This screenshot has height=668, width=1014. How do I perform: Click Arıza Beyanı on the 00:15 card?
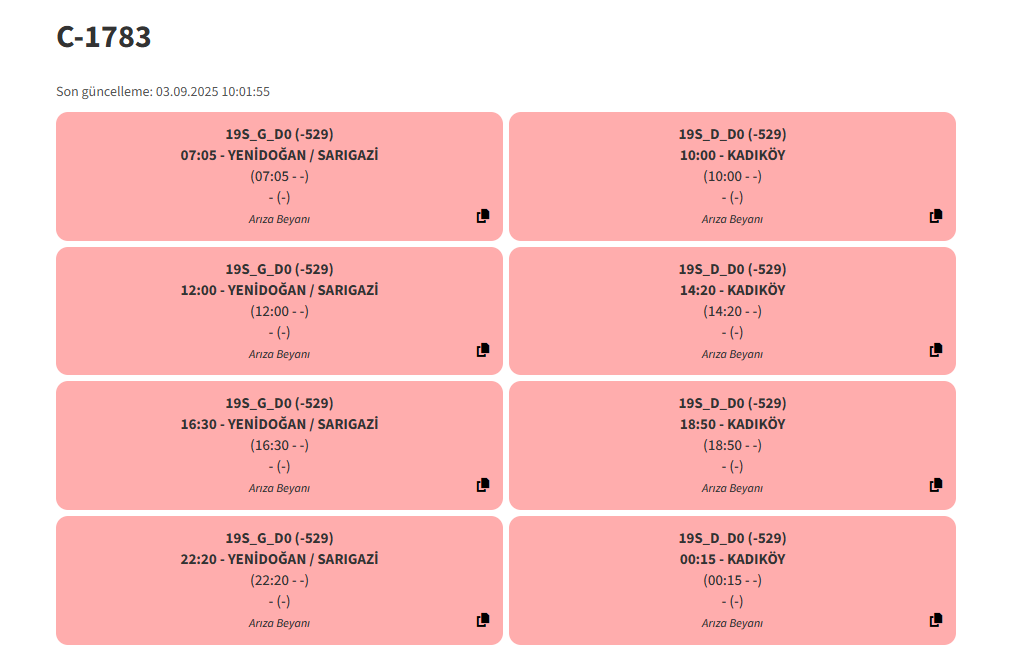tap(732, 623)
